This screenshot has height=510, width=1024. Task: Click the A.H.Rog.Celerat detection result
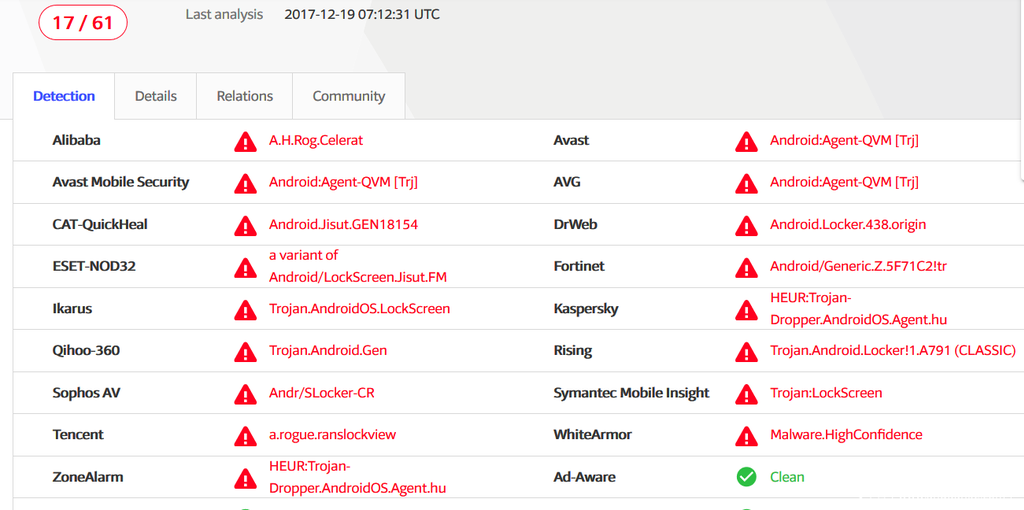click(x=316, y=141)
